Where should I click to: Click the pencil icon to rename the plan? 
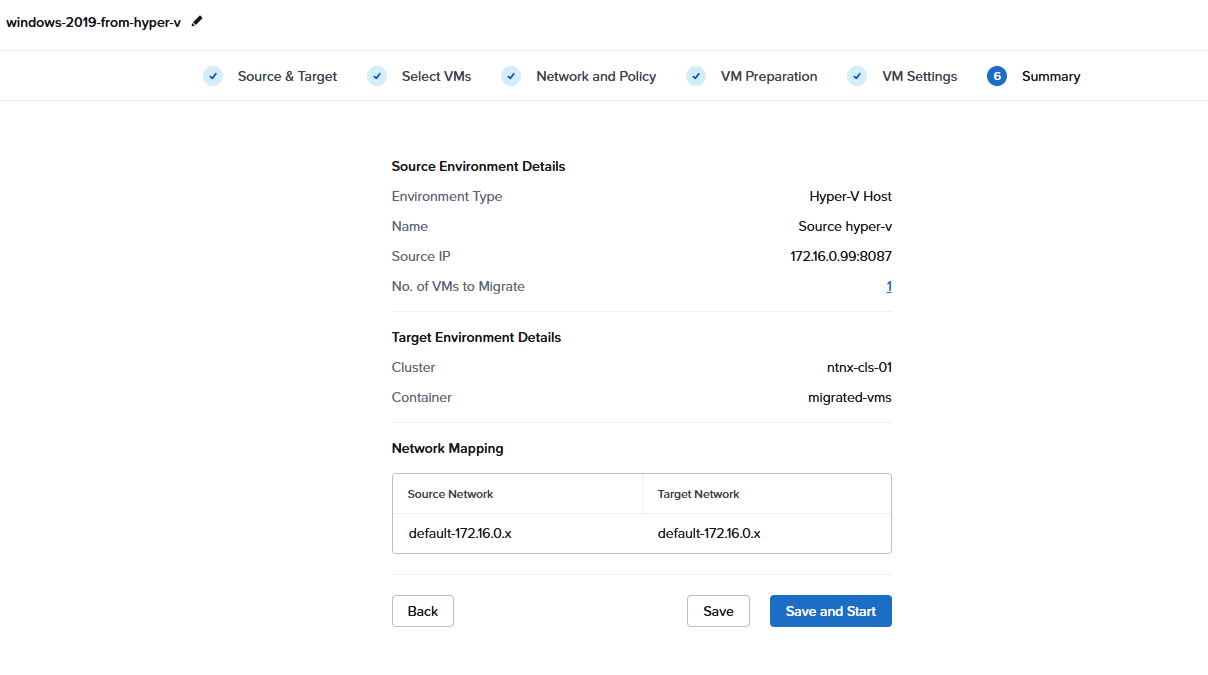click(197, 21)
